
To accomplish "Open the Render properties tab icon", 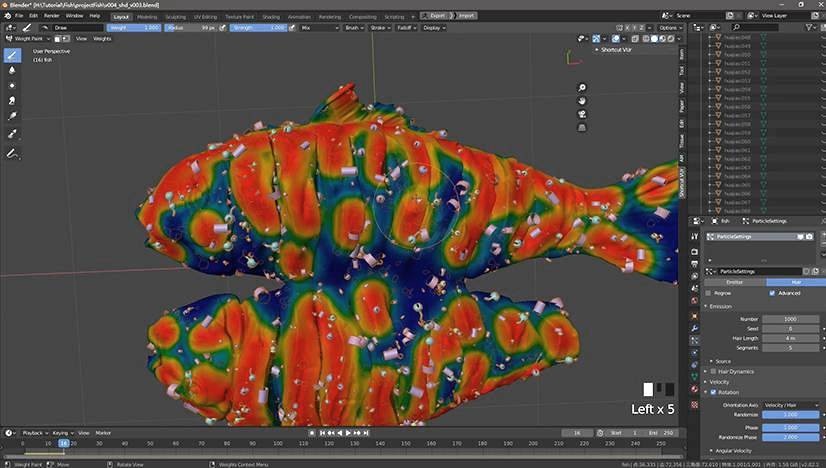I will tap(694, 251).
